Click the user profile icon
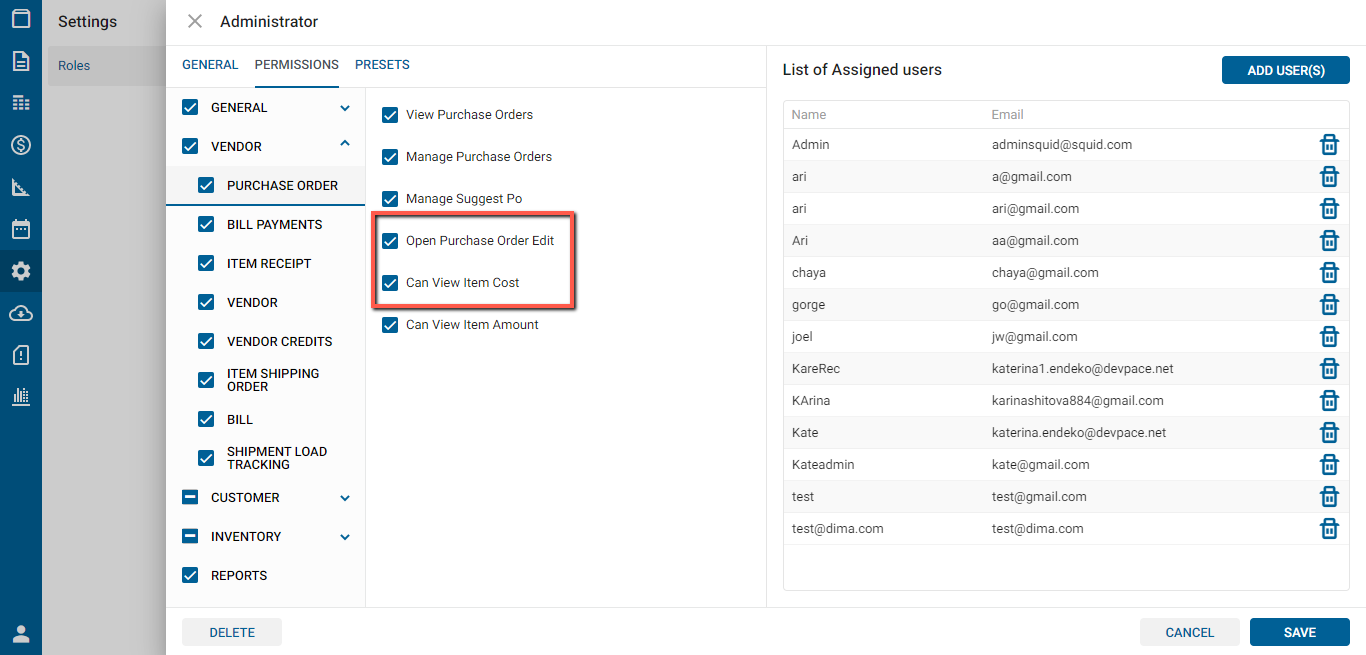 click(x=21, y=634)
